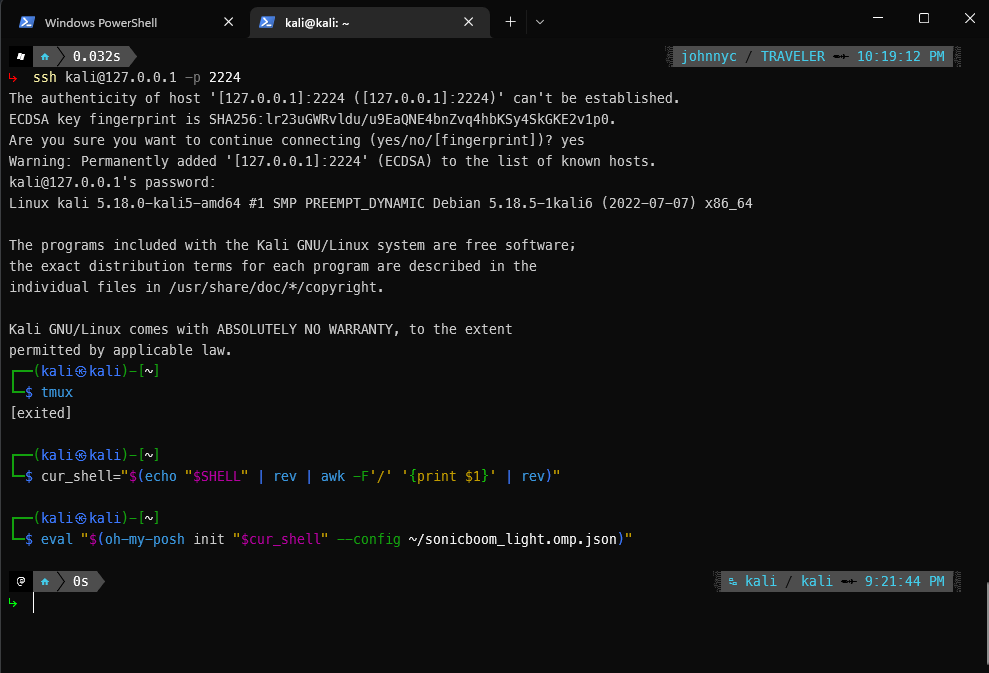Click the home icon in the bottom prompt segment
The width and height of the screenshot is (989, 673).
tap(45, 580)
